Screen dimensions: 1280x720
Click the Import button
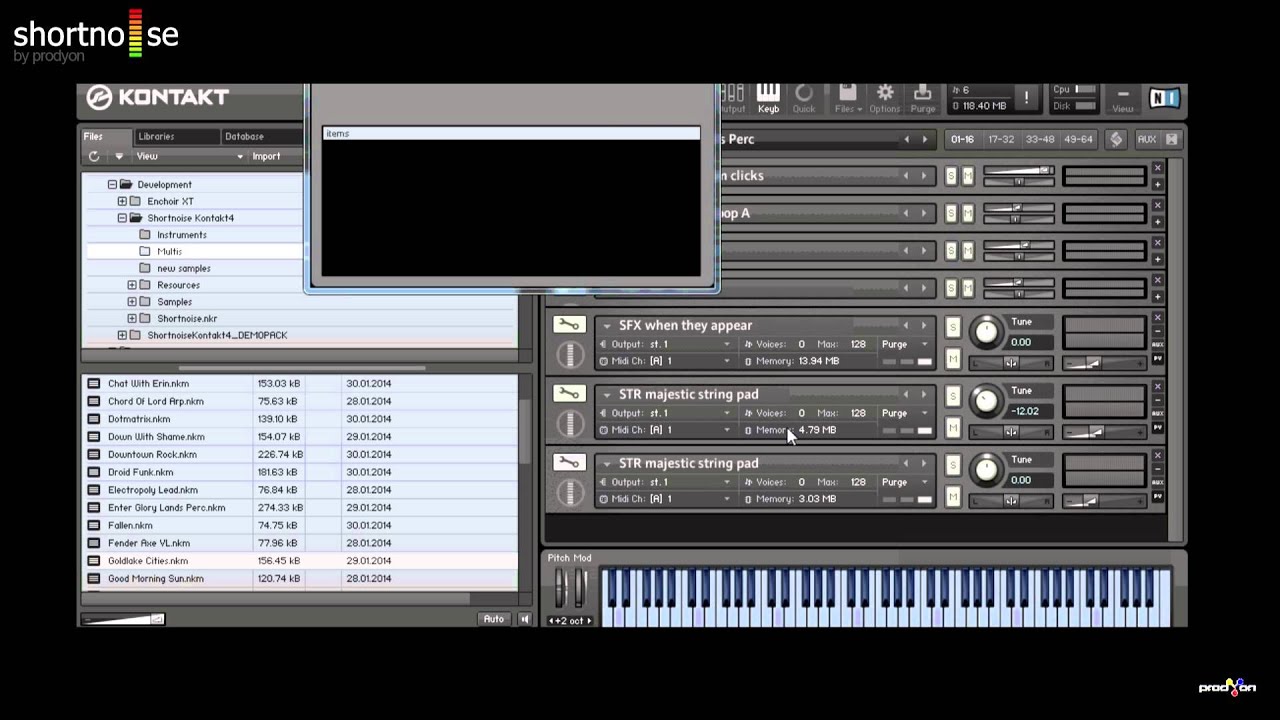point(267,156)
